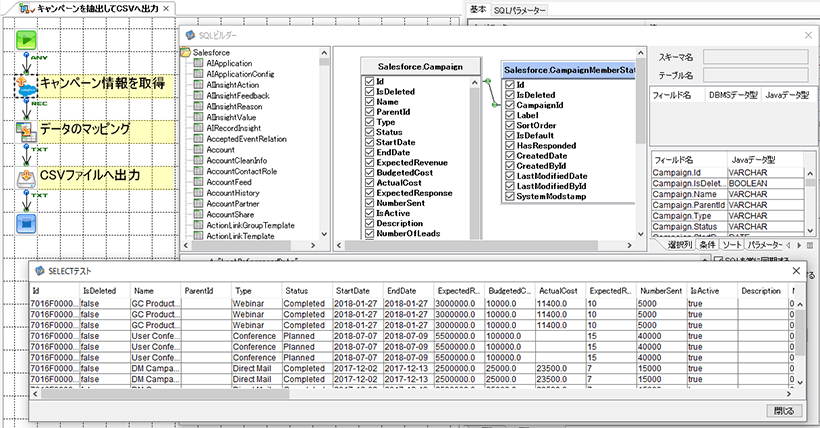The image size is (820, 428).
Task: Click the AccountHistory table icon
Action: [x=198, y=193]
